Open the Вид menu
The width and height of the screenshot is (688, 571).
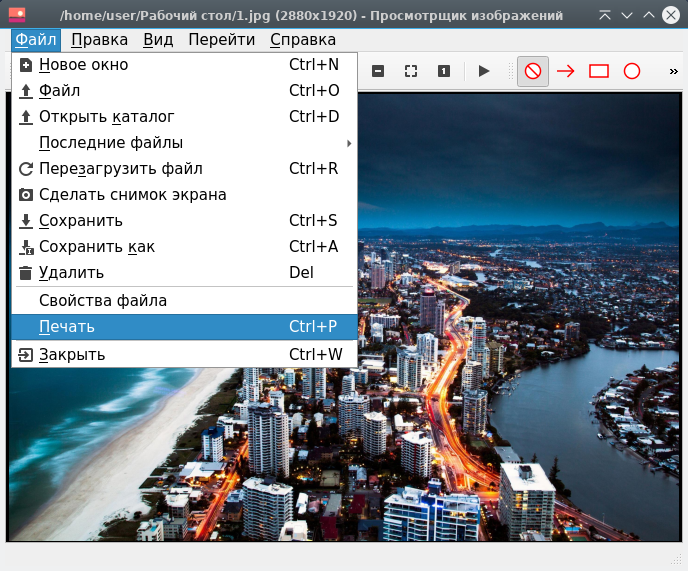click(x=158, y=40)
